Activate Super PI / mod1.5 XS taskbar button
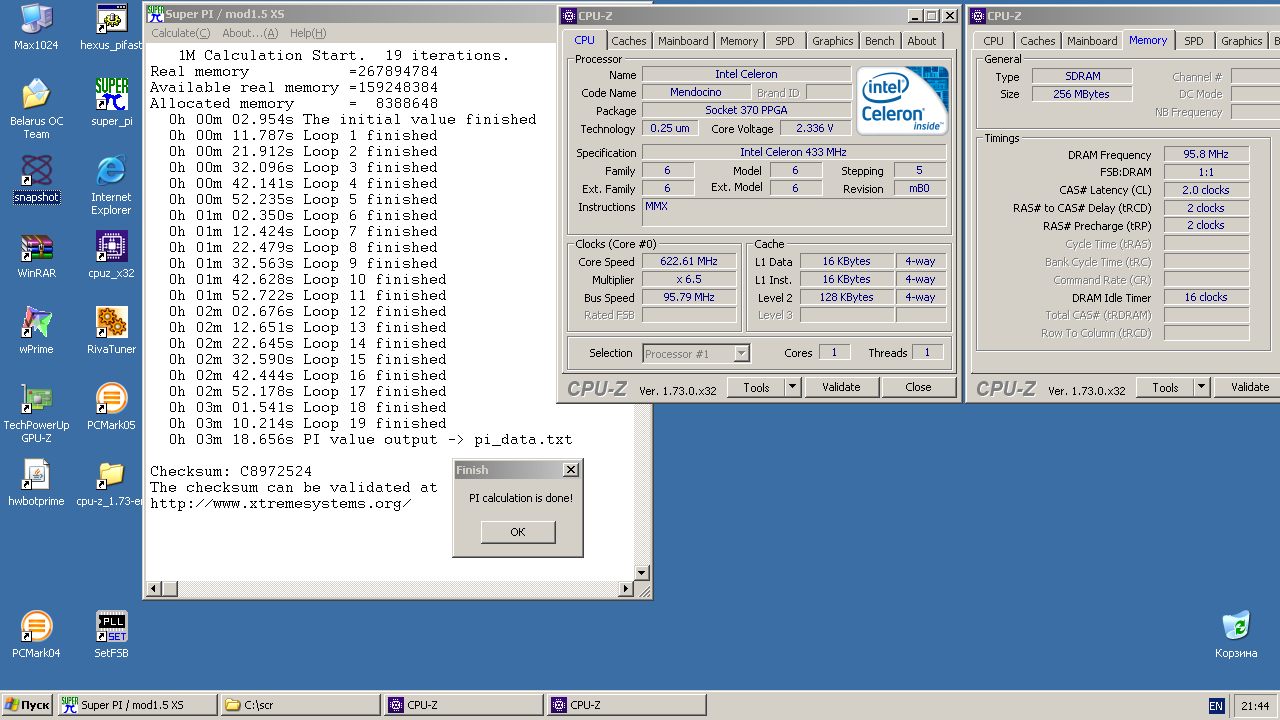 click(x=137, y=705)
